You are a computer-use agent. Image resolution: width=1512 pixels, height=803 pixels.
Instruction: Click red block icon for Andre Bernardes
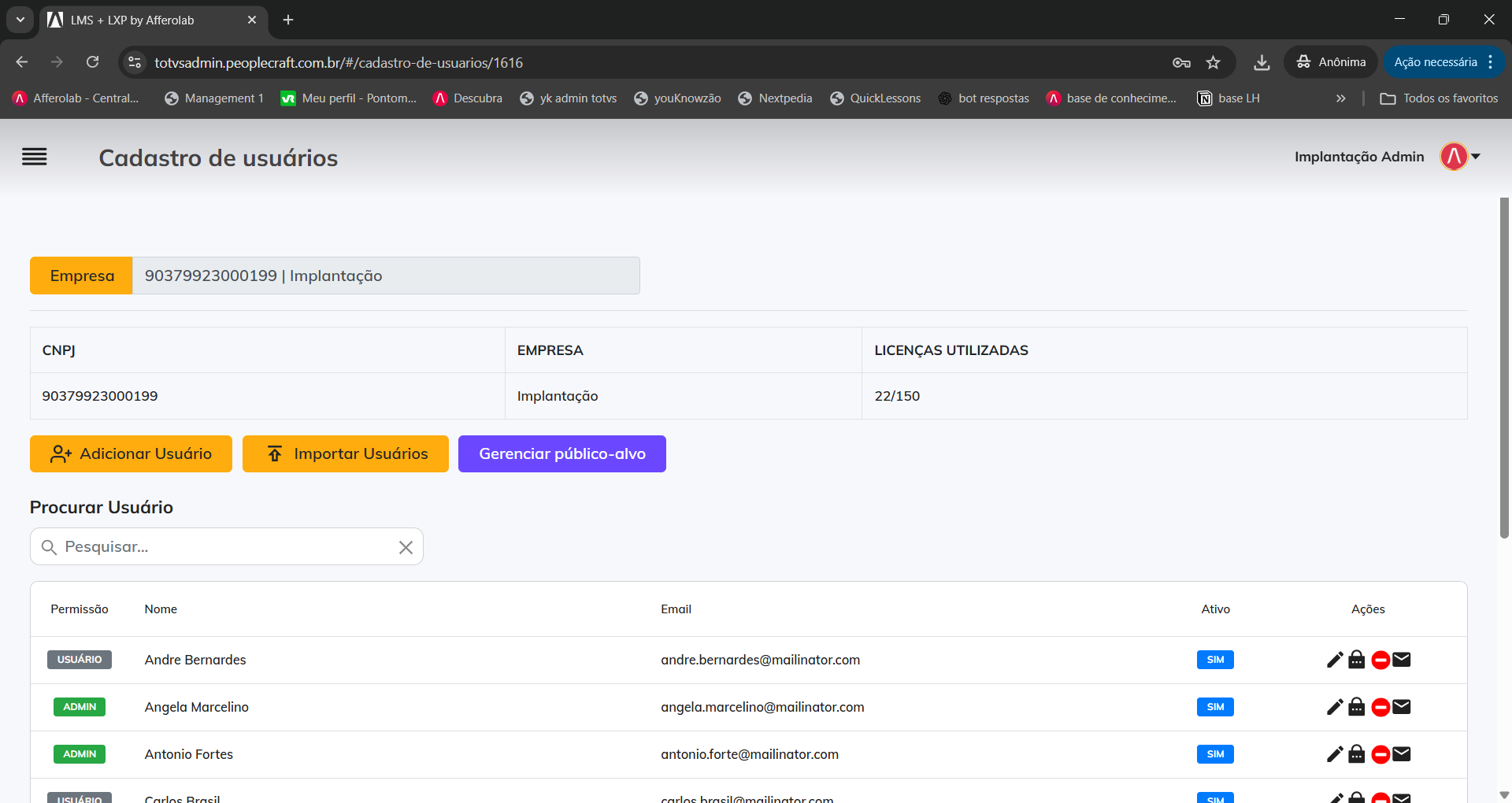click(1380, 660)
